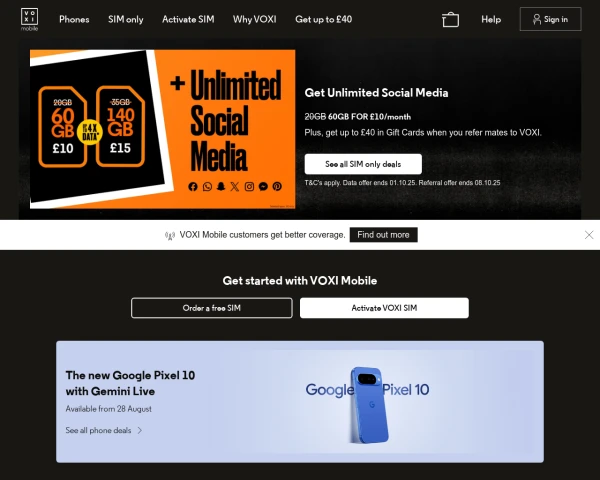Click the chevron beside See all phone deals
Screen dimensions: 600x480
140,430
